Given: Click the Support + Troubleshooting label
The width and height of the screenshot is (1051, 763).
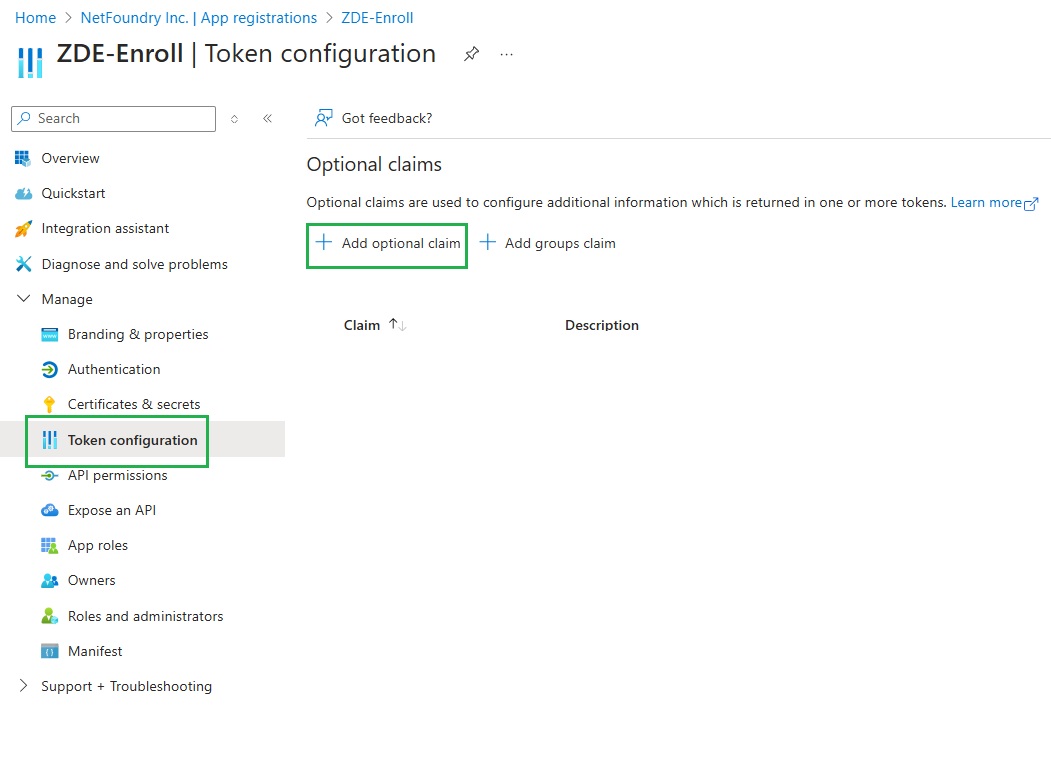Looking at the screenshot, I should coord(127,686).
